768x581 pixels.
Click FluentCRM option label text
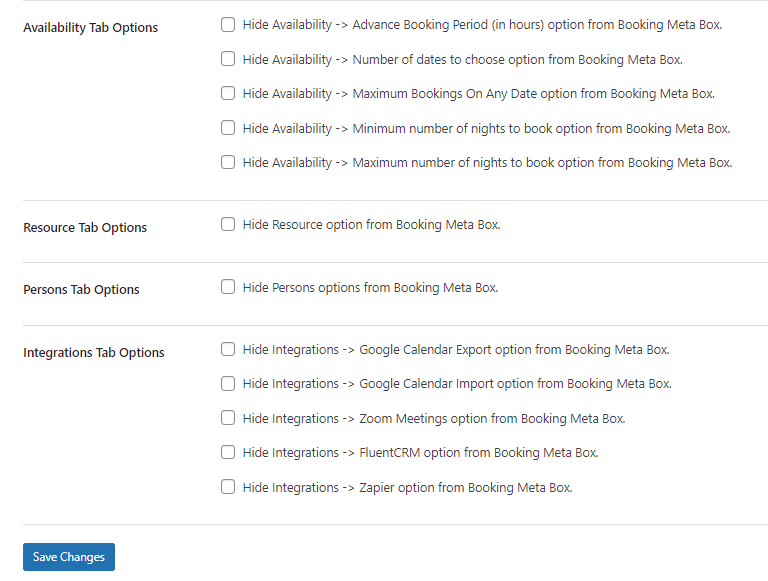pyautogui.click(x=420, y=453)
